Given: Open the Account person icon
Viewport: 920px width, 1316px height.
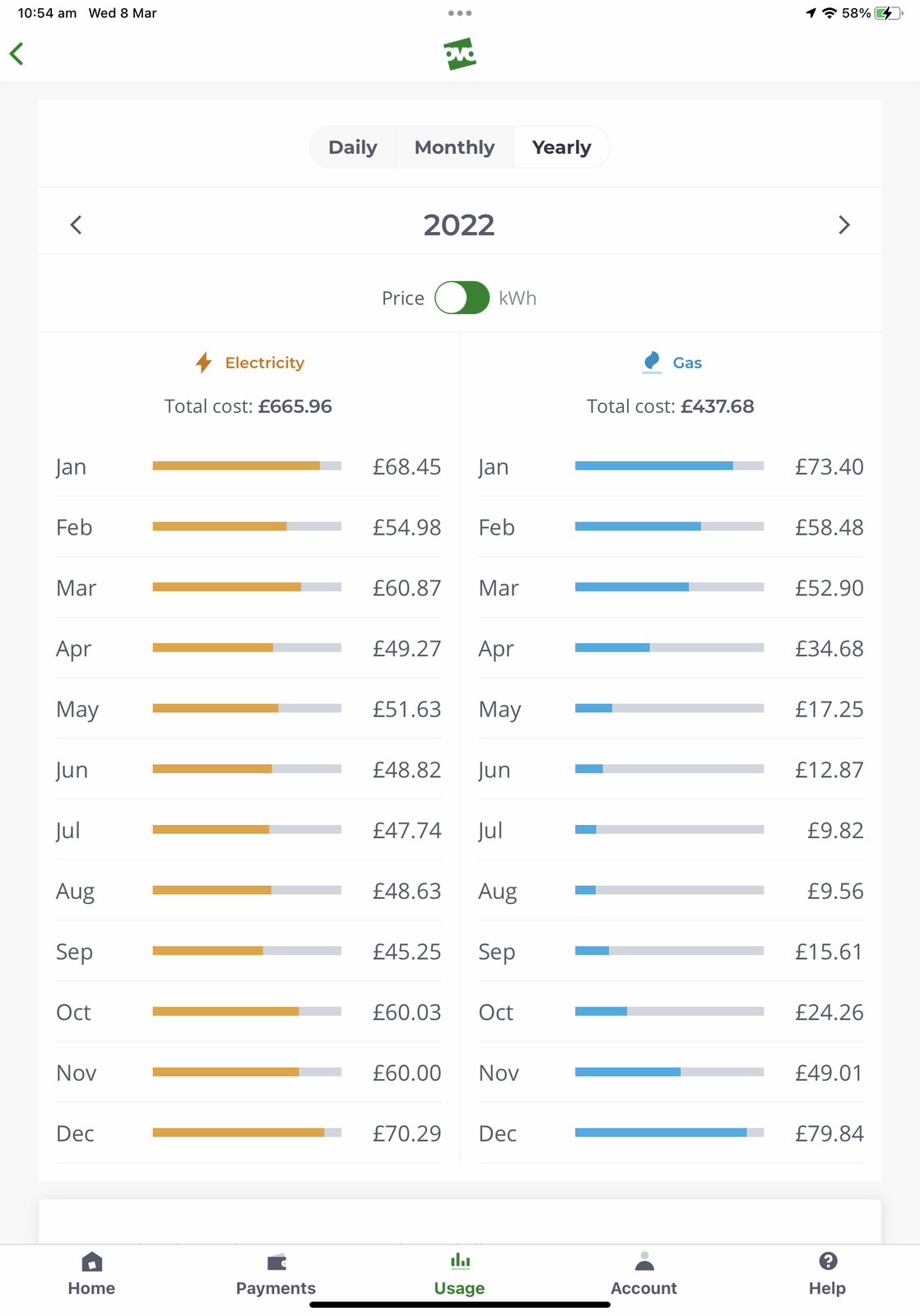Looking at the screenshot, I should (x=644, y=1262).
